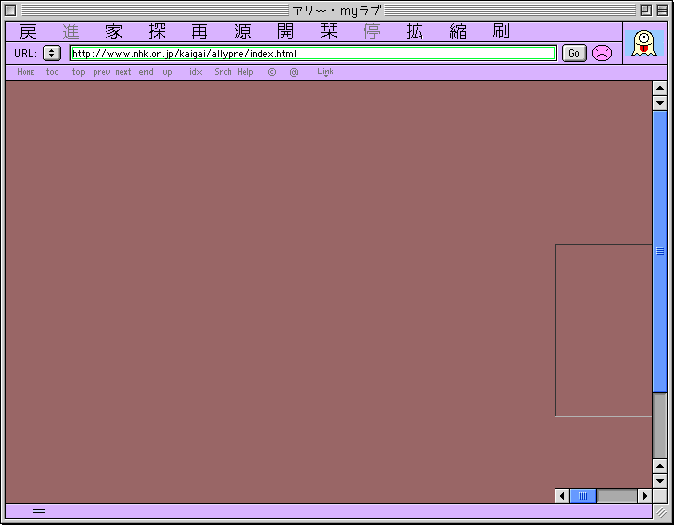
Task: Open the Link dropdown in link bar
Action: (325, 72)
